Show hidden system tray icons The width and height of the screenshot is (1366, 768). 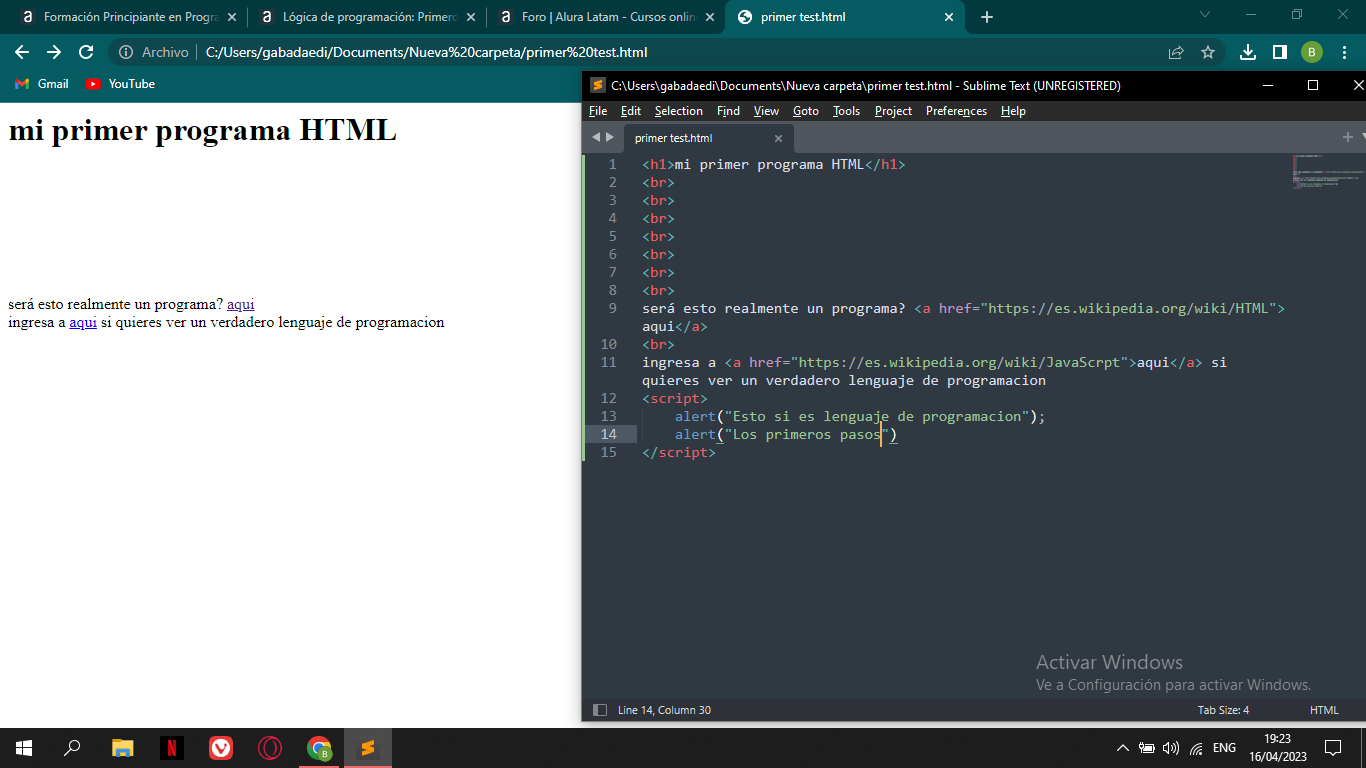(1123, 748)
